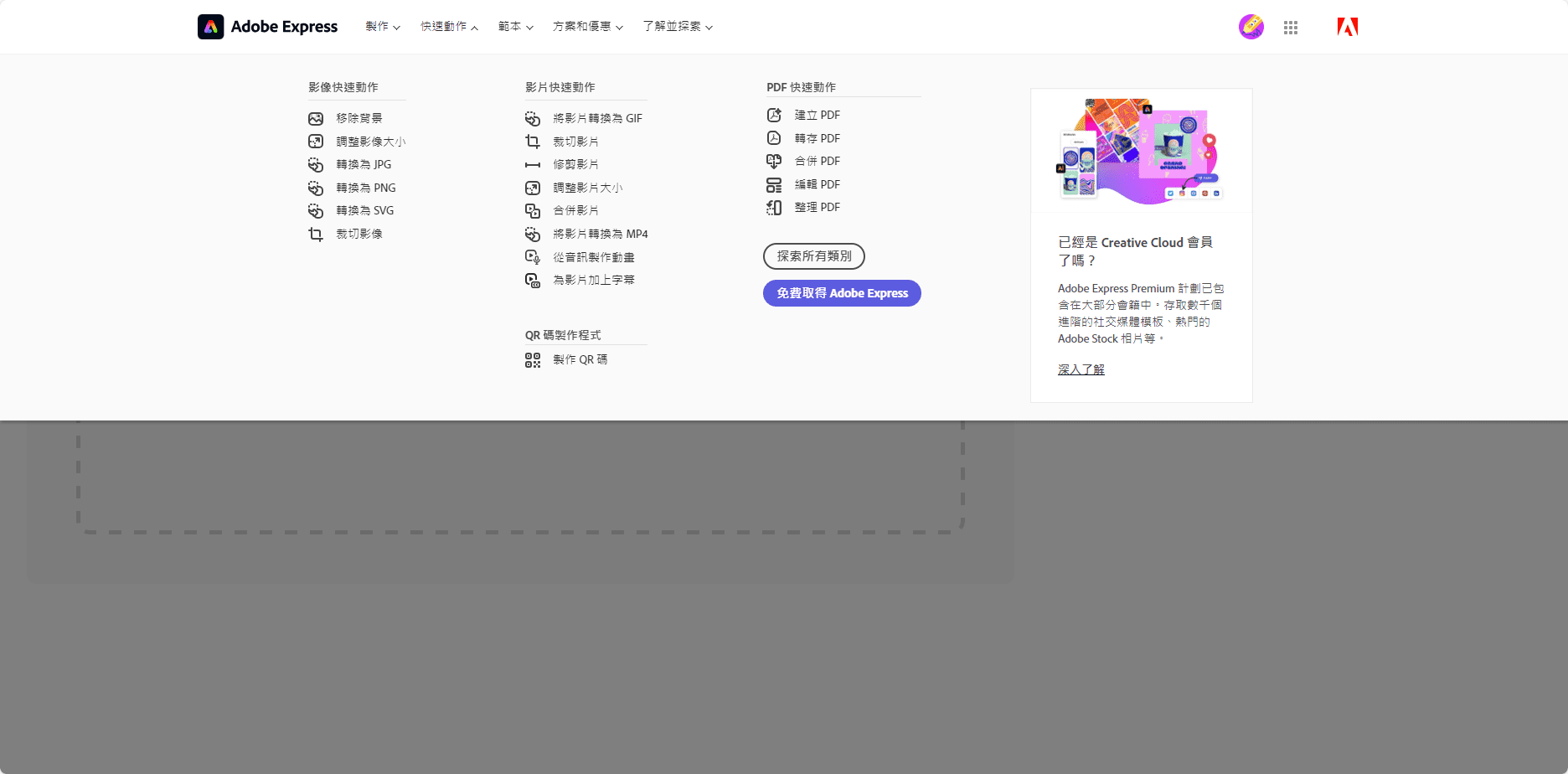Click 轉換為 SVG text label
The height and width of the screenshot is (774, 1568).
pyautogui.click(x=365, y=210)
